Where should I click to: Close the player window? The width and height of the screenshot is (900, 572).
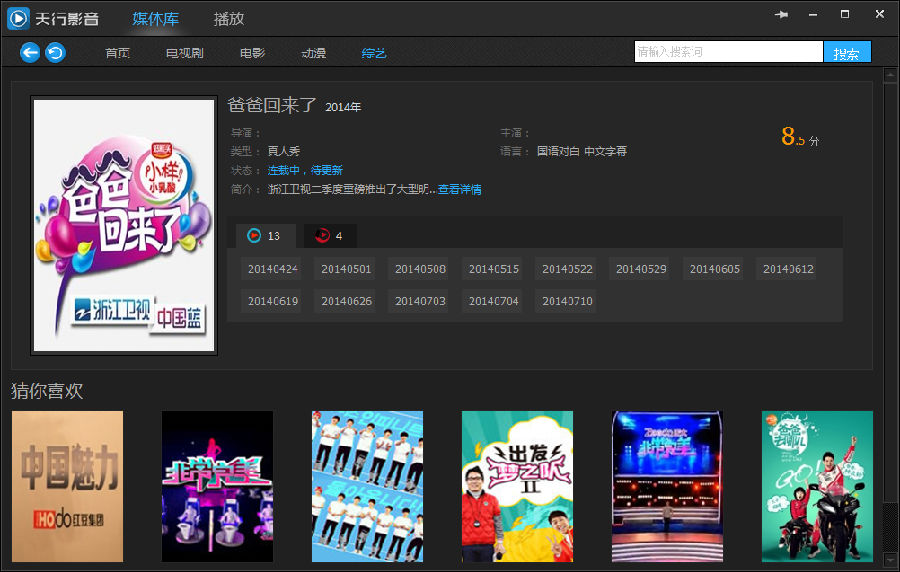(880, 14)
